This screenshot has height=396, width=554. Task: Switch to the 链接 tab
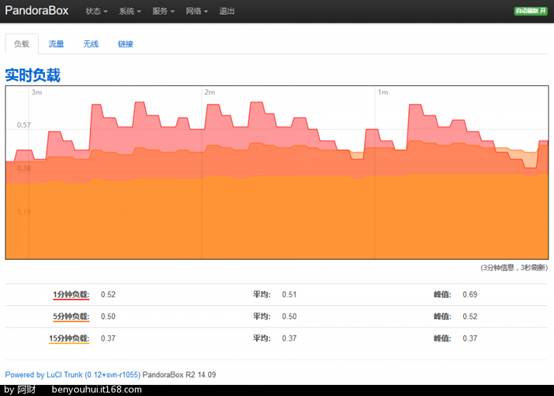click(125, 44)
